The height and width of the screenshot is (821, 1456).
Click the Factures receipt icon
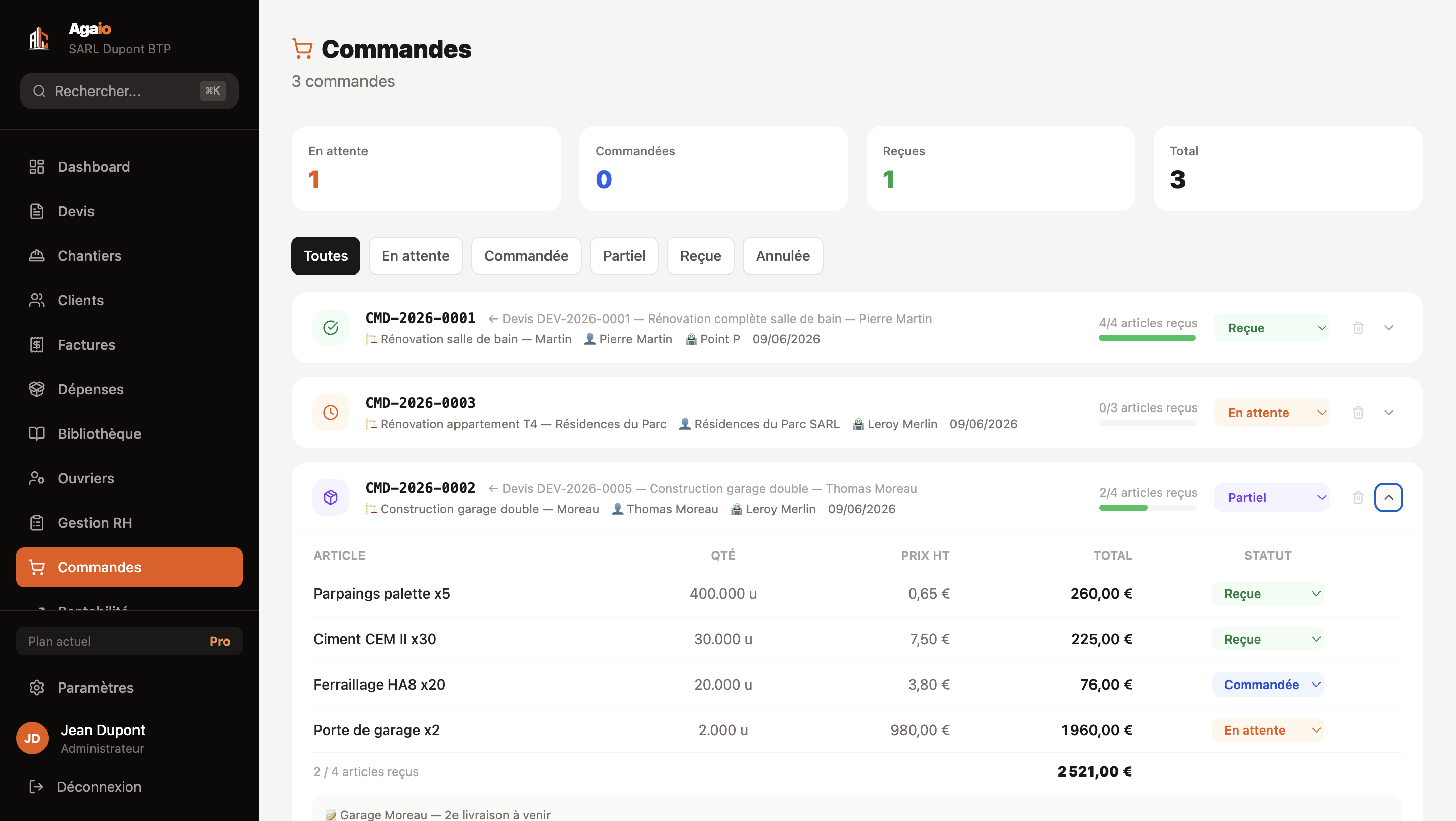[x=37, y=345]
